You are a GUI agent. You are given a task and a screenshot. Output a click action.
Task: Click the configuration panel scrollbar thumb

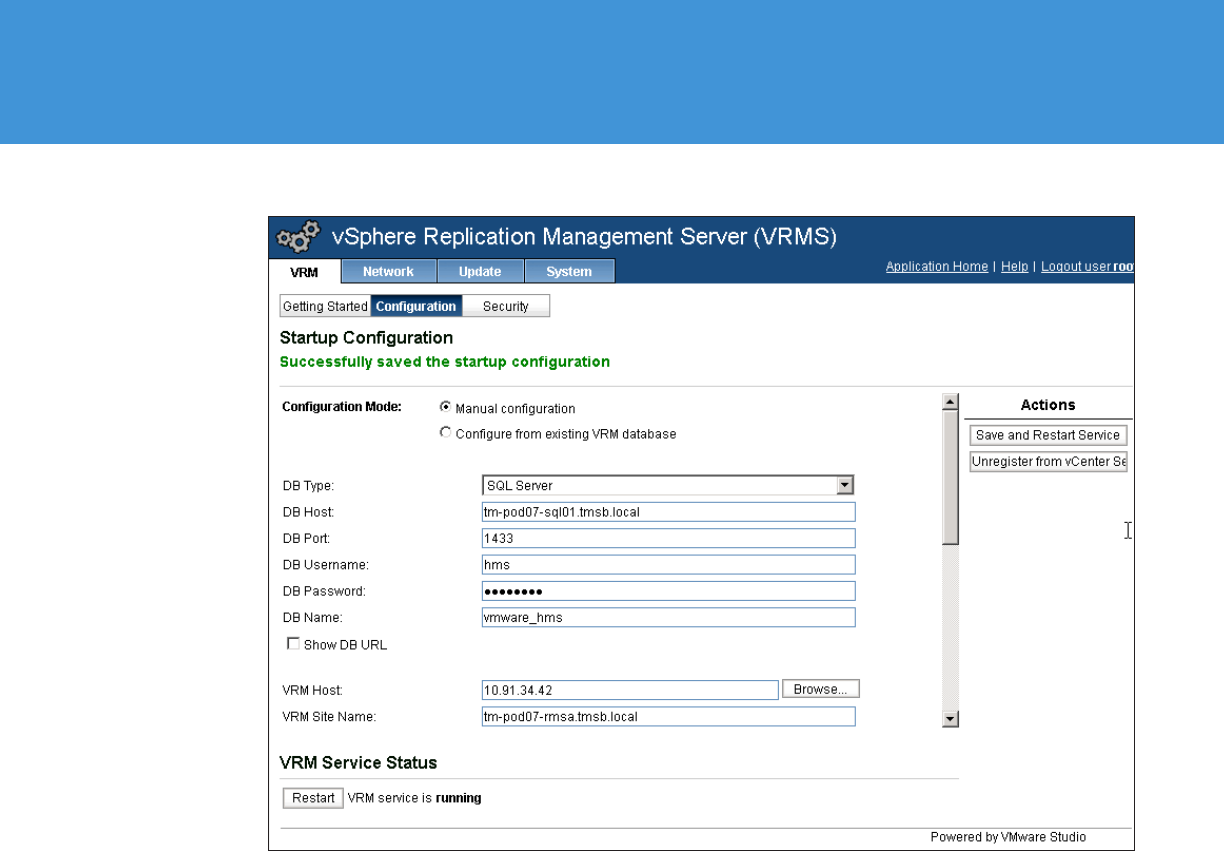(951, 478)
